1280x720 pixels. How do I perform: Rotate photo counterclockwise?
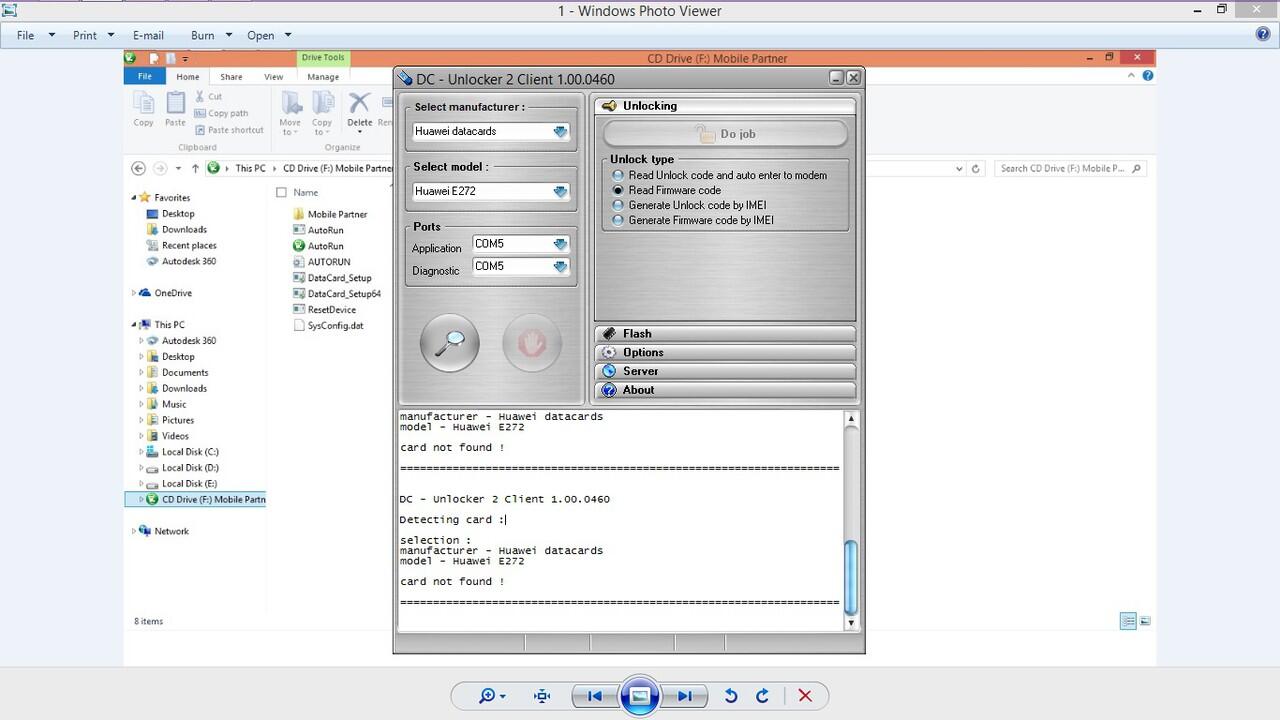(731, 696)
